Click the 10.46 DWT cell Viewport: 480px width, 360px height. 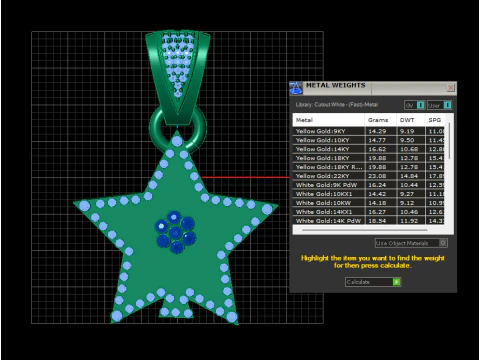click(411, 212)
